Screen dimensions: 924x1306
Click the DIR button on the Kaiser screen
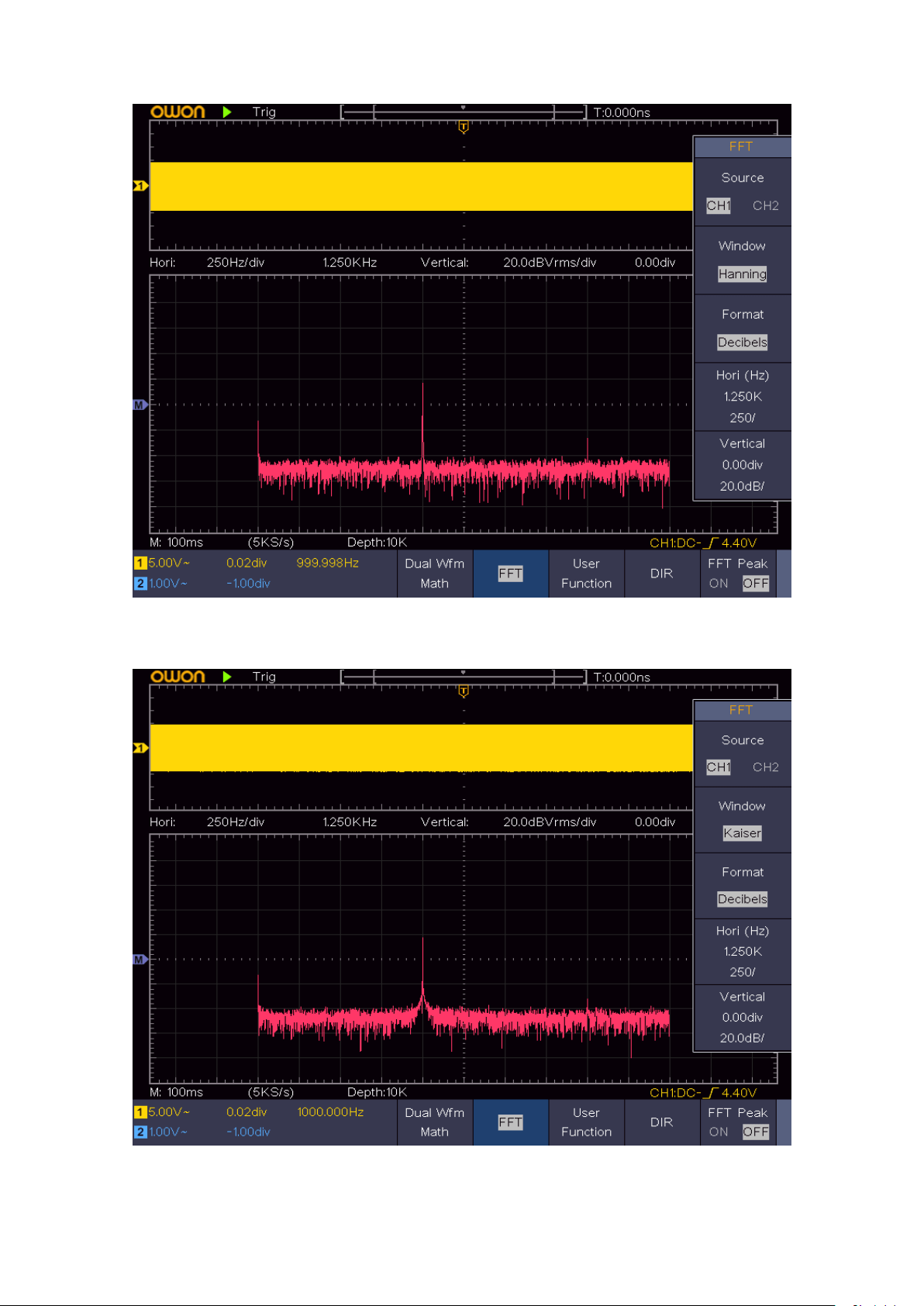point(662,1122)
